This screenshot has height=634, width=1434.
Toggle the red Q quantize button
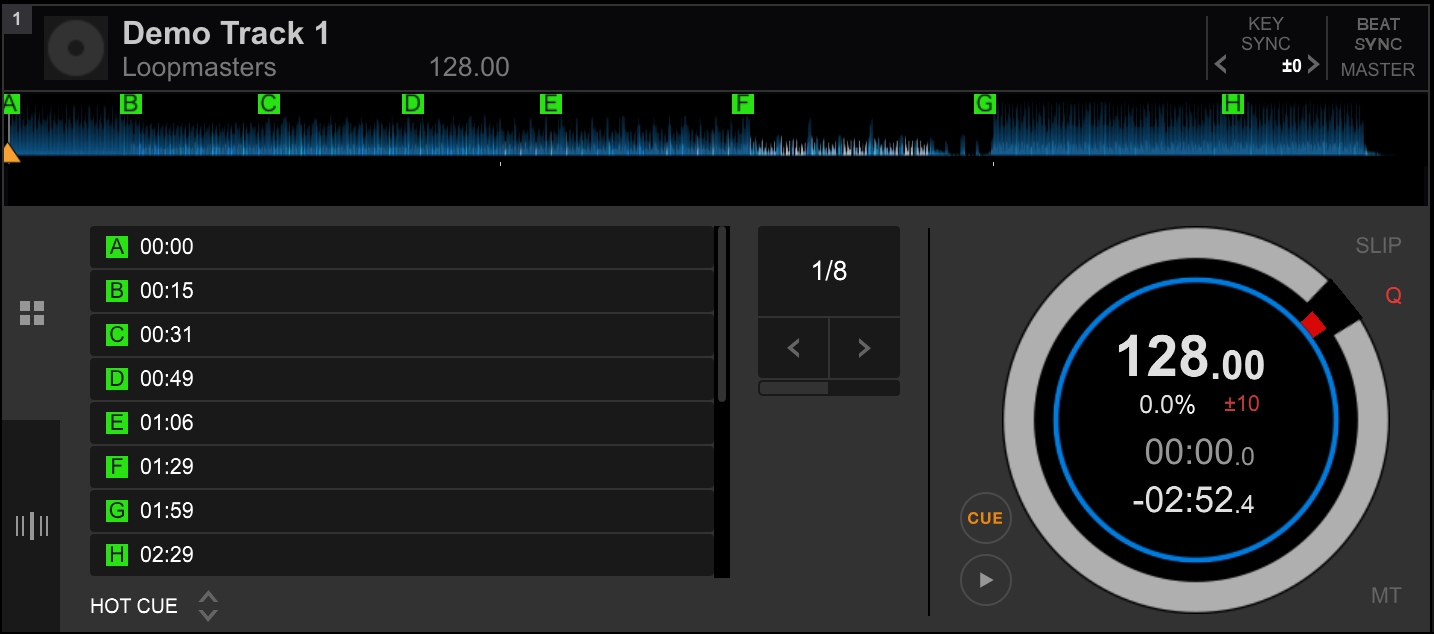click(1393, 296)
